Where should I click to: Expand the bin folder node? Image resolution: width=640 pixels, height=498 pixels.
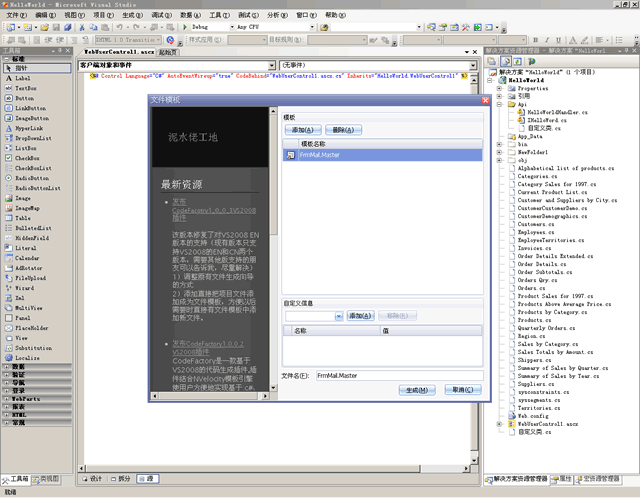click(499, 144)
